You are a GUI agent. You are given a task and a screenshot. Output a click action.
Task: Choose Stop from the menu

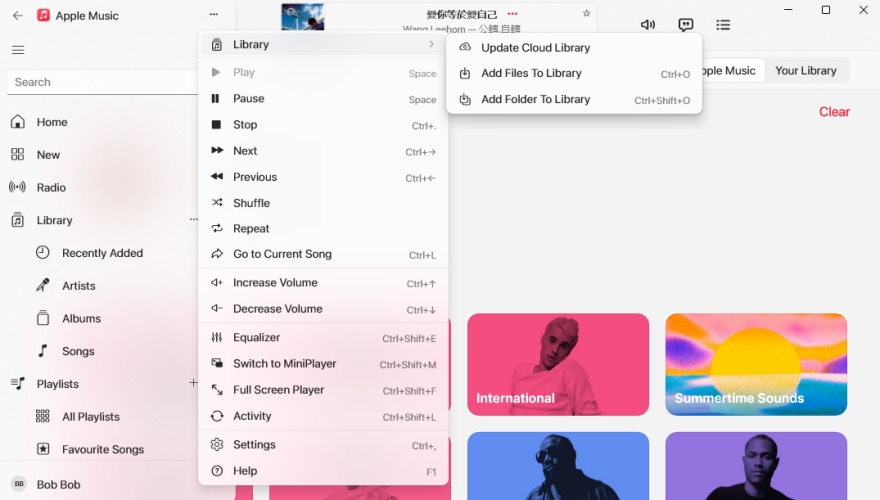(x=323, y=125)
